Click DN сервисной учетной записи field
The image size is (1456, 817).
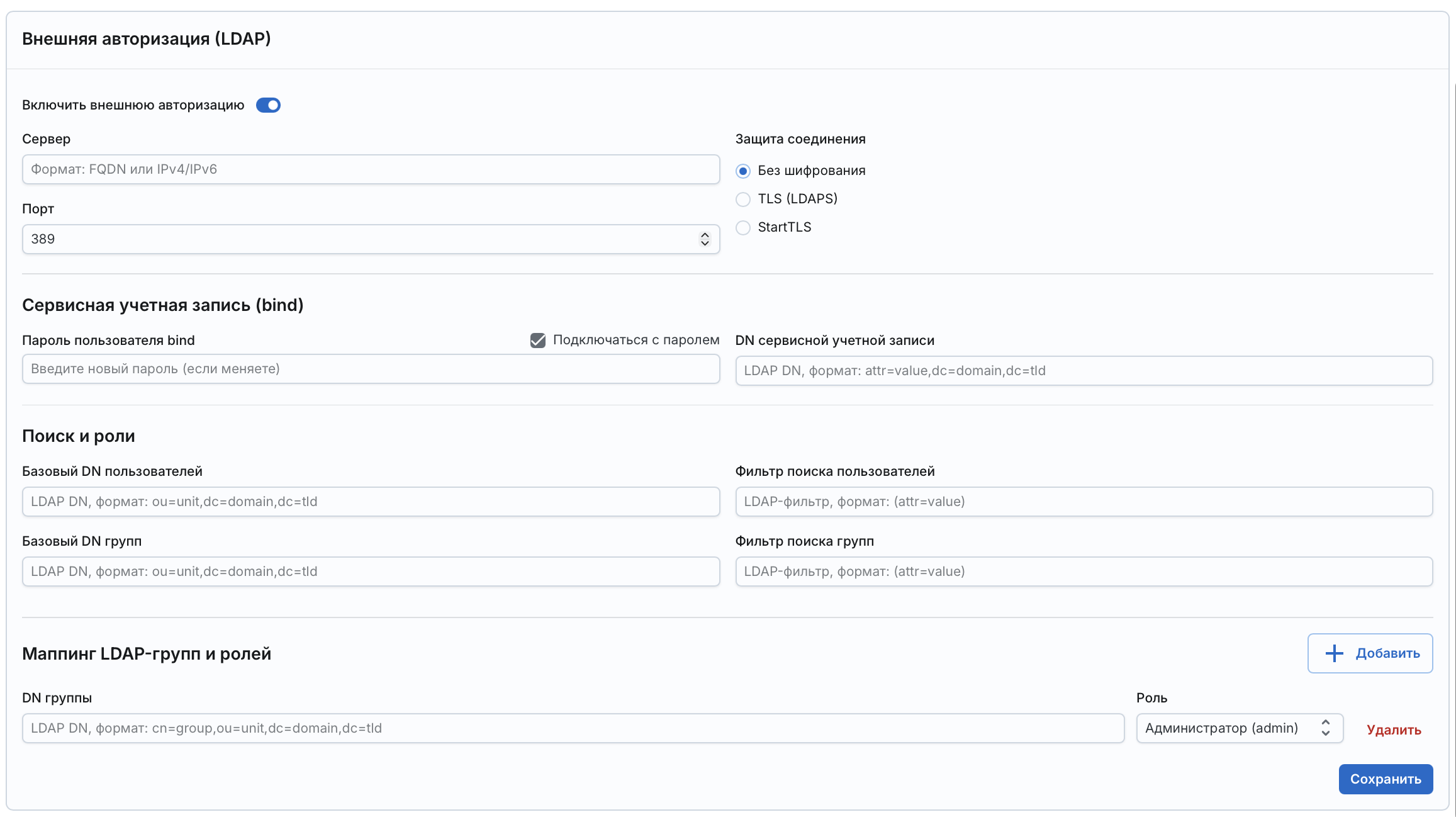click(x=1084, y=371)
